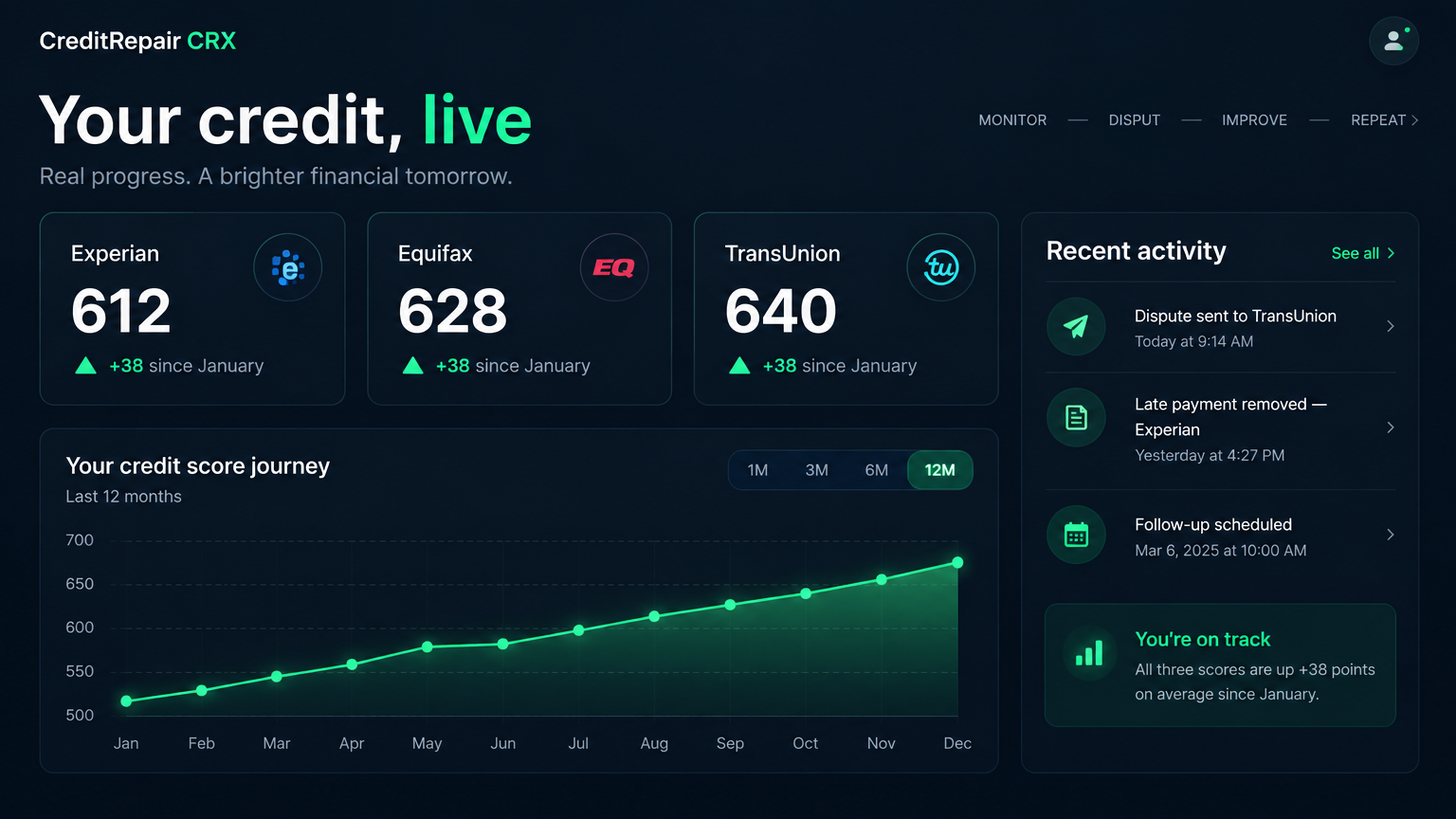Expand the Follow-up scheduled chevron
Screen dimensions: 1456x819
pos(1391,535)
